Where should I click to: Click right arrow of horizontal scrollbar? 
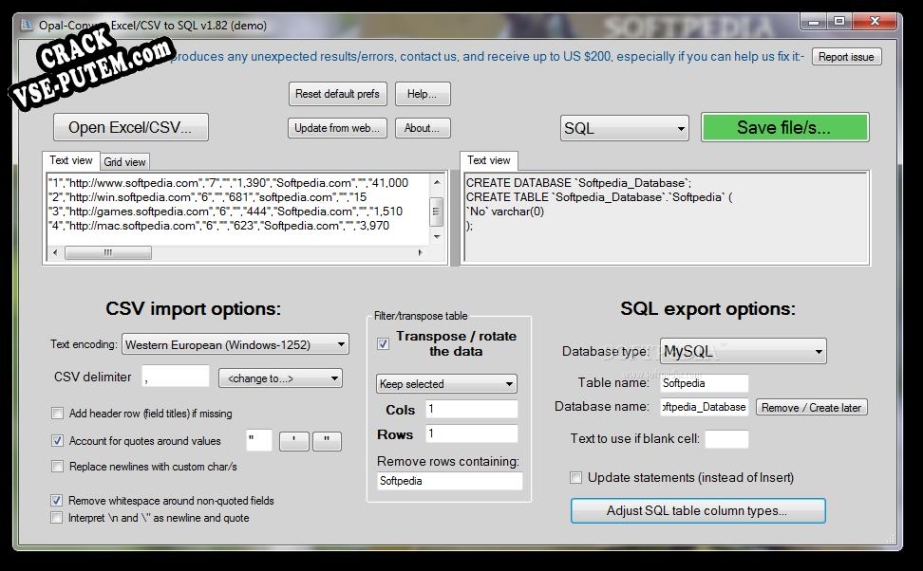coord(420,253)
